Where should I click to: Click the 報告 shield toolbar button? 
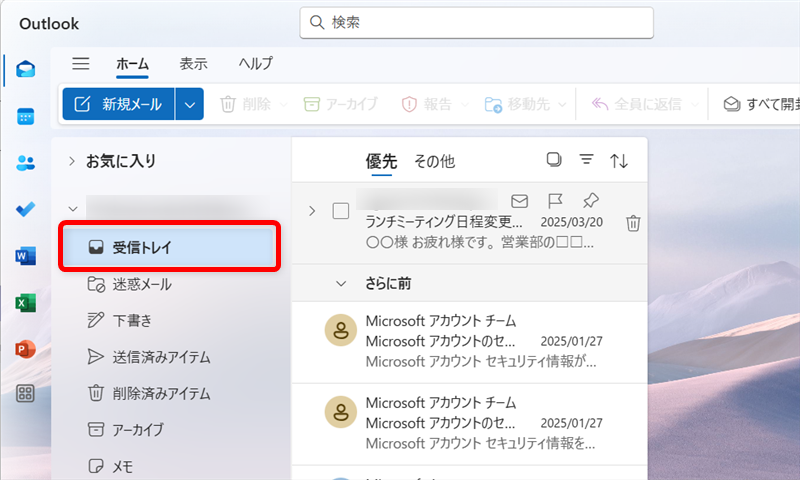pyautogui.click(x=427, y=104)
